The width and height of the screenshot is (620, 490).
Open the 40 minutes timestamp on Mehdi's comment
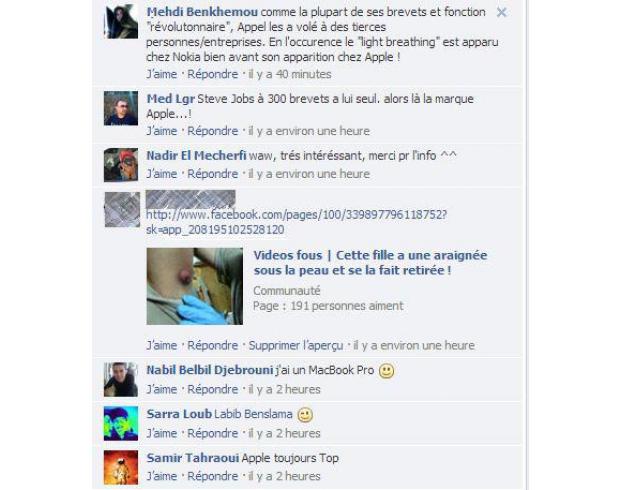pos(290,74)
